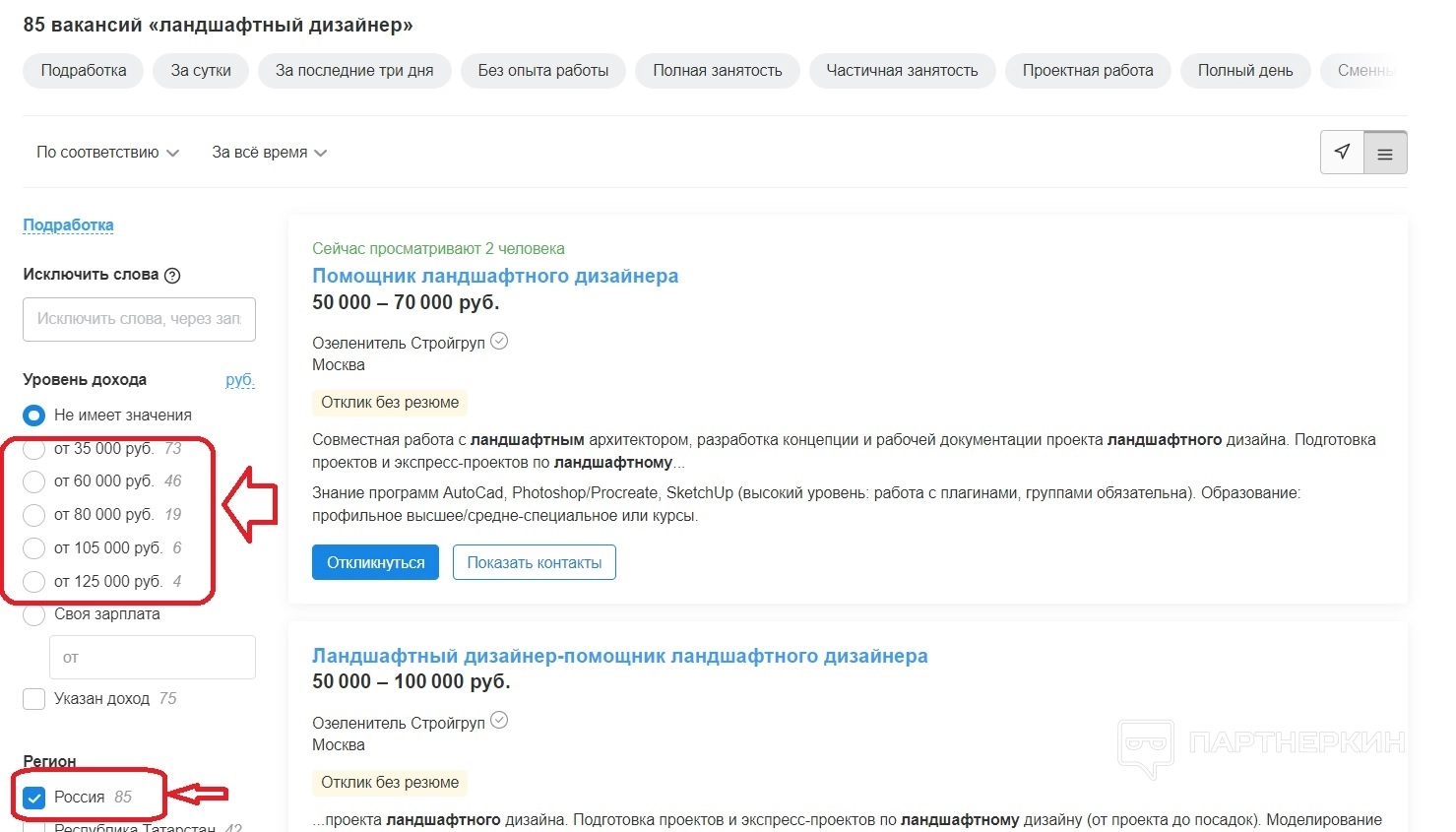Click help icon next to Исключить слова
Screen dimensions: 1456x832
(x=172, y=276)
